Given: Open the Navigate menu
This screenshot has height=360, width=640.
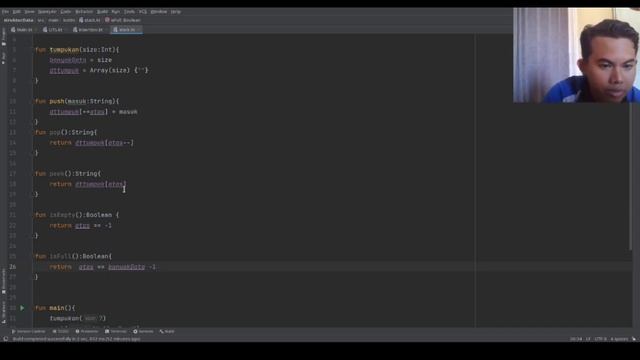Looking at the screenshot, I should tap(47, 12).
